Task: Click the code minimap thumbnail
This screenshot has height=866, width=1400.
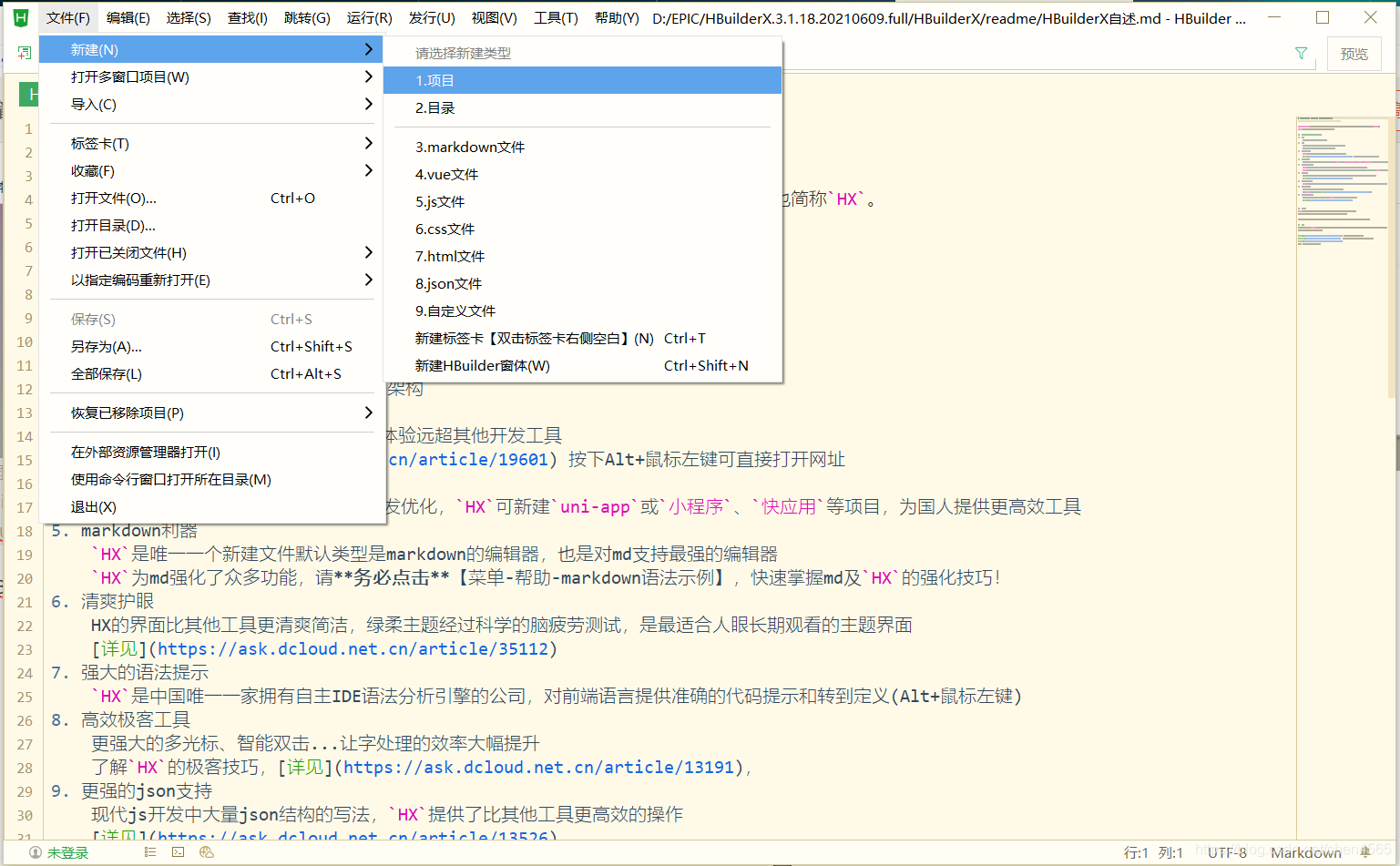Action: (1343, 182)
